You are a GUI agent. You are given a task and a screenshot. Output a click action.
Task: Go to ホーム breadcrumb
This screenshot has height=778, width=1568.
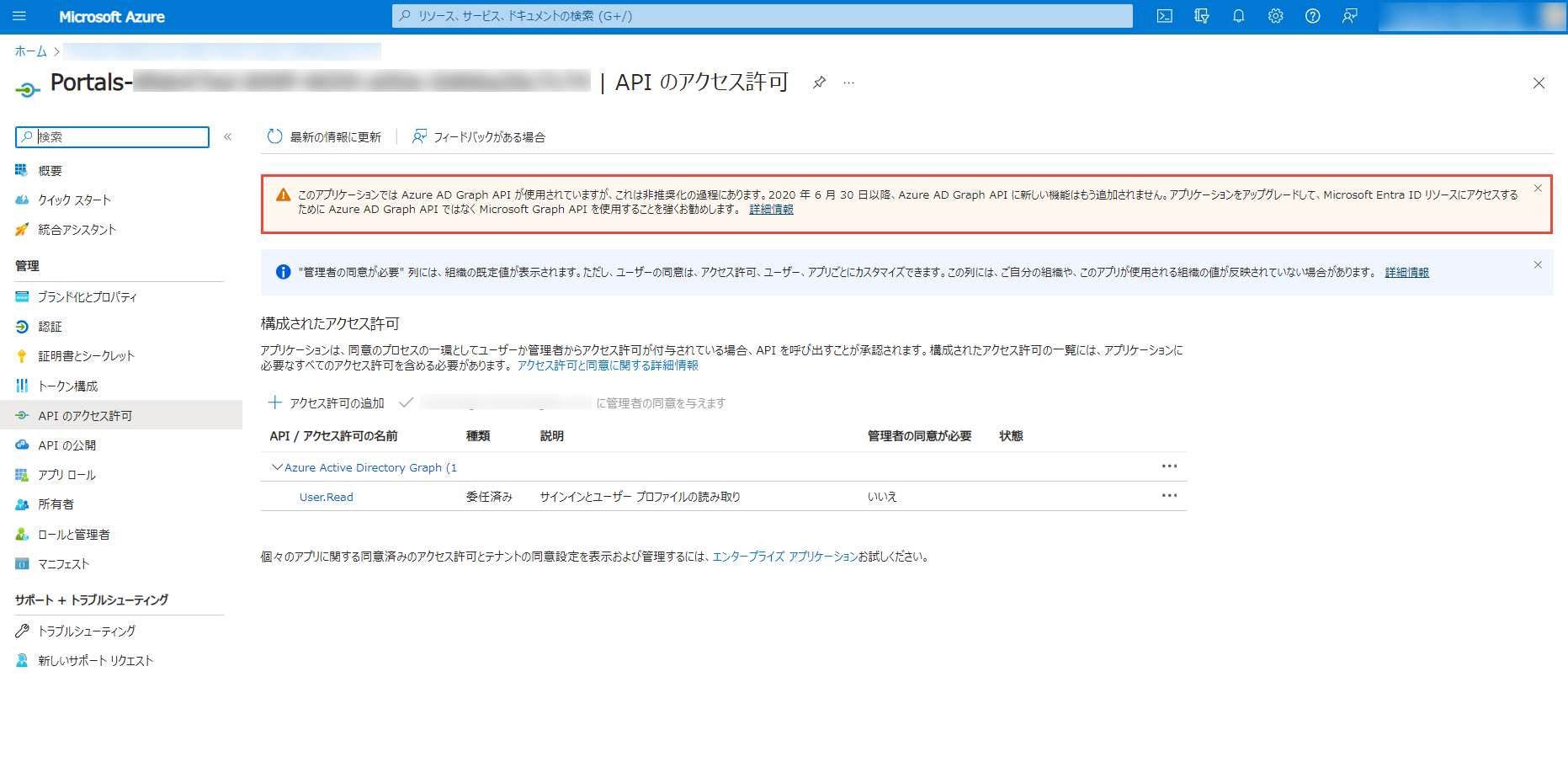click(31, 51)
